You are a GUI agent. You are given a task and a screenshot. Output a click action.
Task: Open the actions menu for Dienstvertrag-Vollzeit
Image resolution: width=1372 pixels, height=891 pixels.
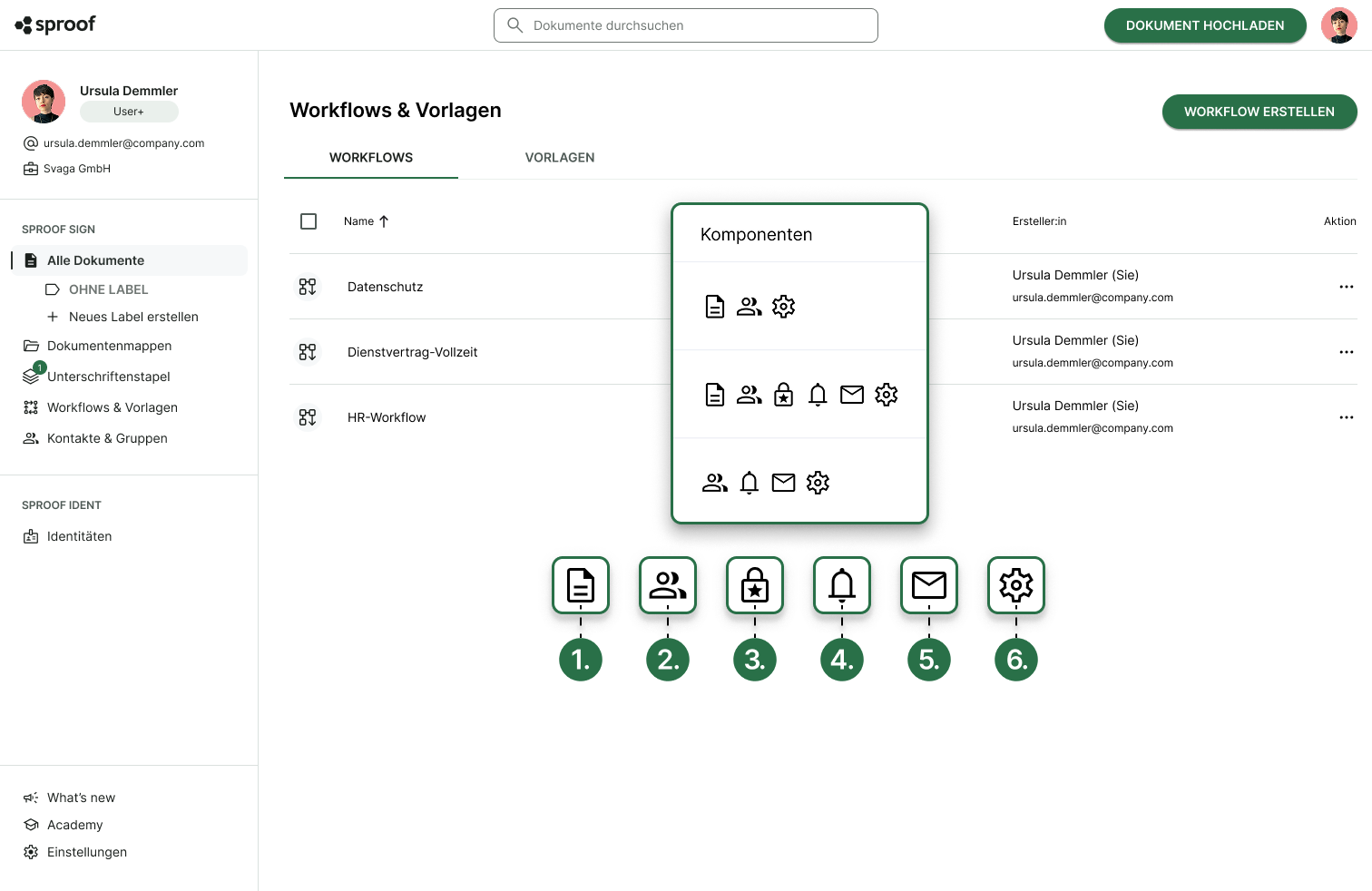(1346, 352)
